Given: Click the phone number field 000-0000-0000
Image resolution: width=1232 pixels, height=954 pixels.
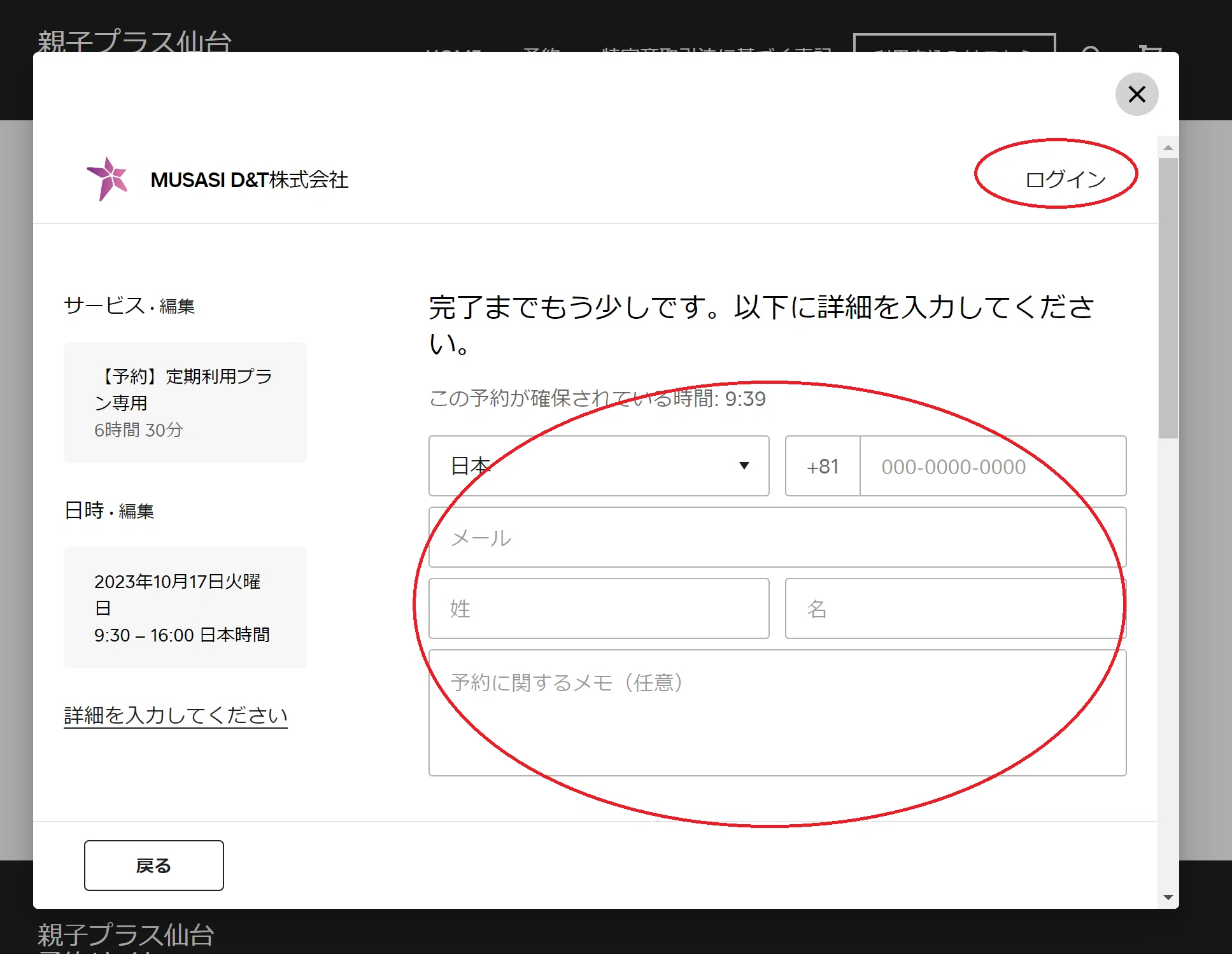Looking at the screenshot, I should (x=993, y=466).
